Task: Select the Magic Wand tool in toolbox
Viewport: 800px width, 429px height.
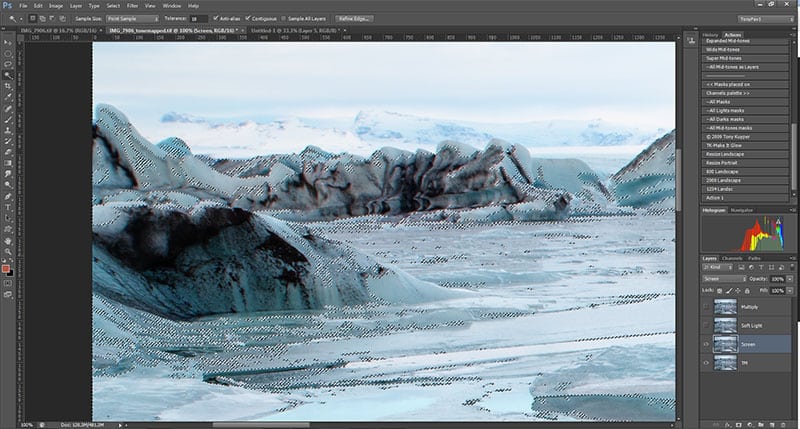Action: tap(8, 75)
